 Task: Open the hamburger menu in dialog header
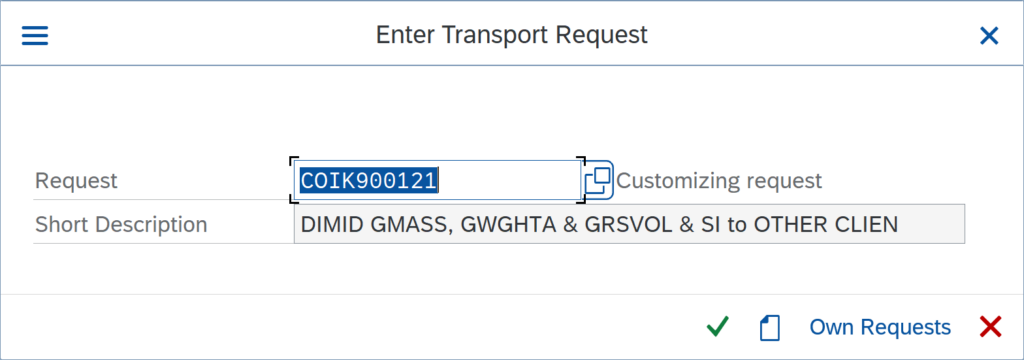click(x=35, y=35)
